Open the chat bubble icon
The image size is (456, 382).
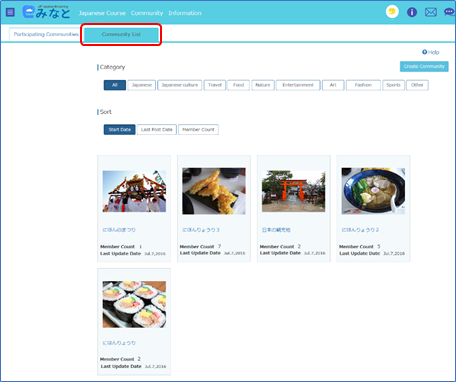(x=449, y=12)
